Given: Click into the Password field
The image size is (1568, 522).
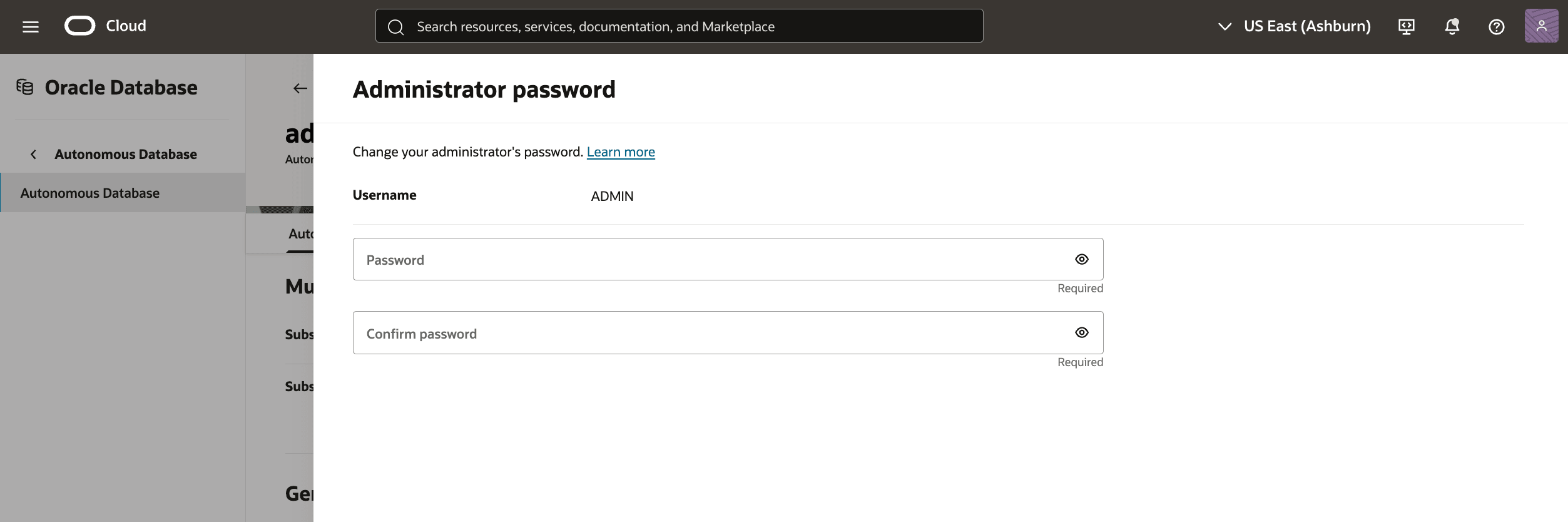Looking at the screenshot, I should tap(728, 259).
